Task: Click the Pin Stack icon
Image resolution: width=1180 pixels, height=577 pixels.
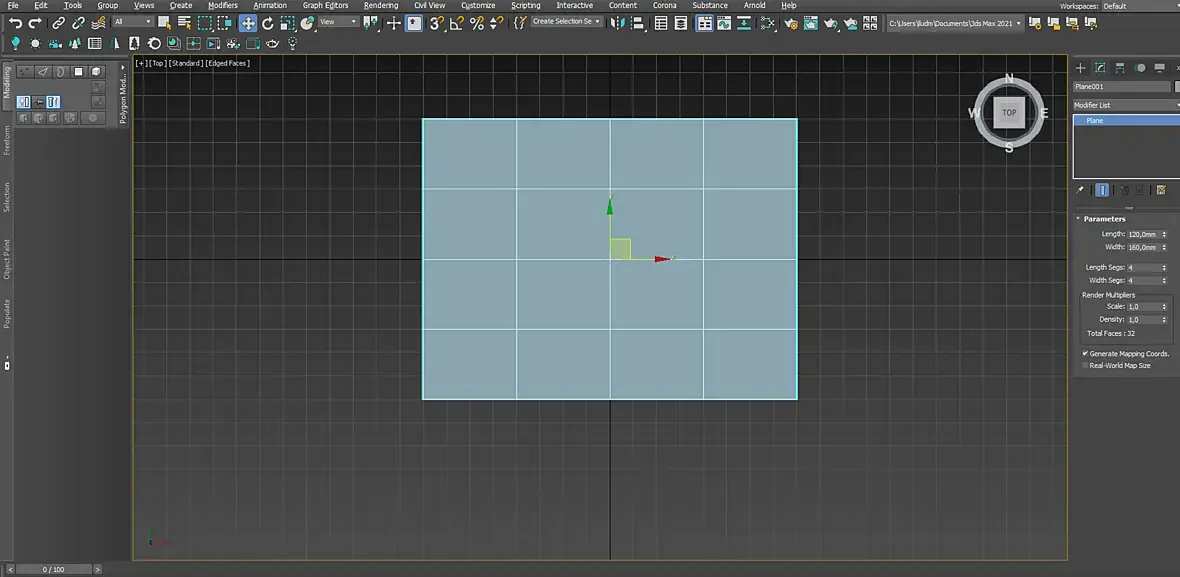Action: coord(1080,190)
